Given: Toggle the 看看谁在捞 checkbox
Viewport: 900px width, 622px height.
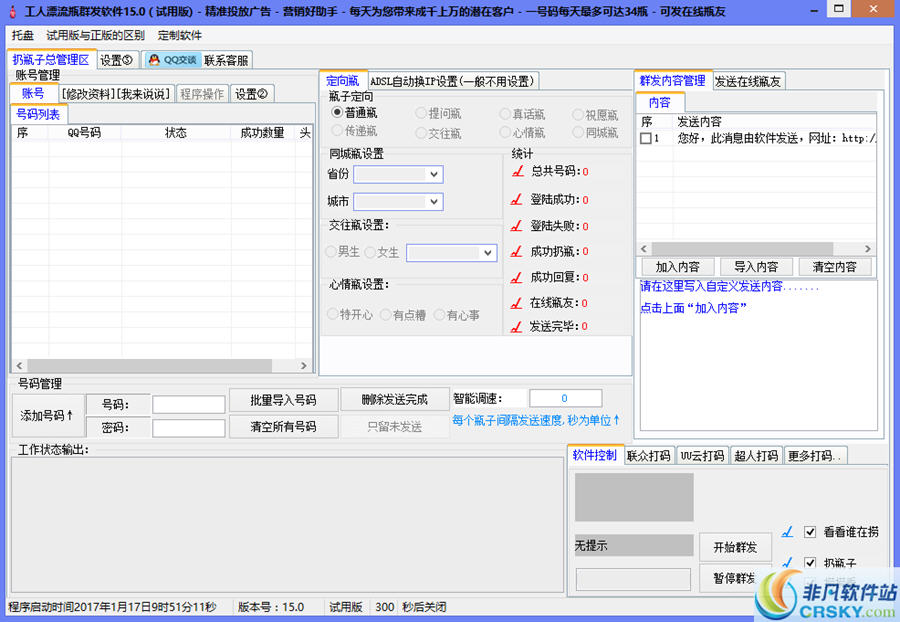Looking at the screenshot, I should (x=810, y=532).
